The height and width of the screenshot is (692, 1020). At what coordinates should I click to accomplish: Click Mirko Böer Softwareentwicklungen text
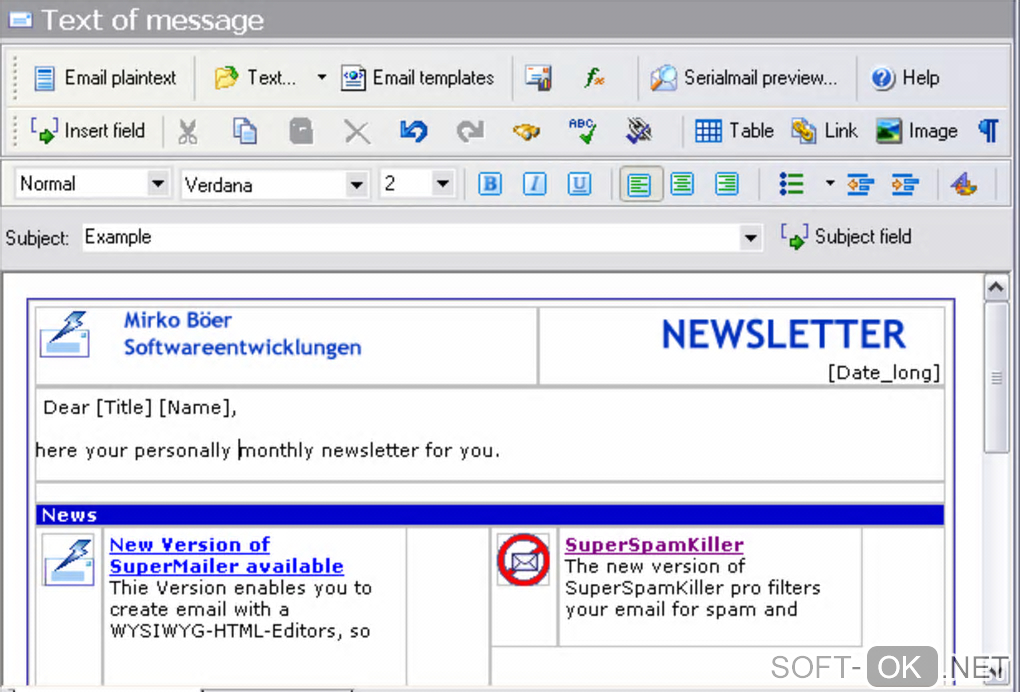click(x=243, y=334)
